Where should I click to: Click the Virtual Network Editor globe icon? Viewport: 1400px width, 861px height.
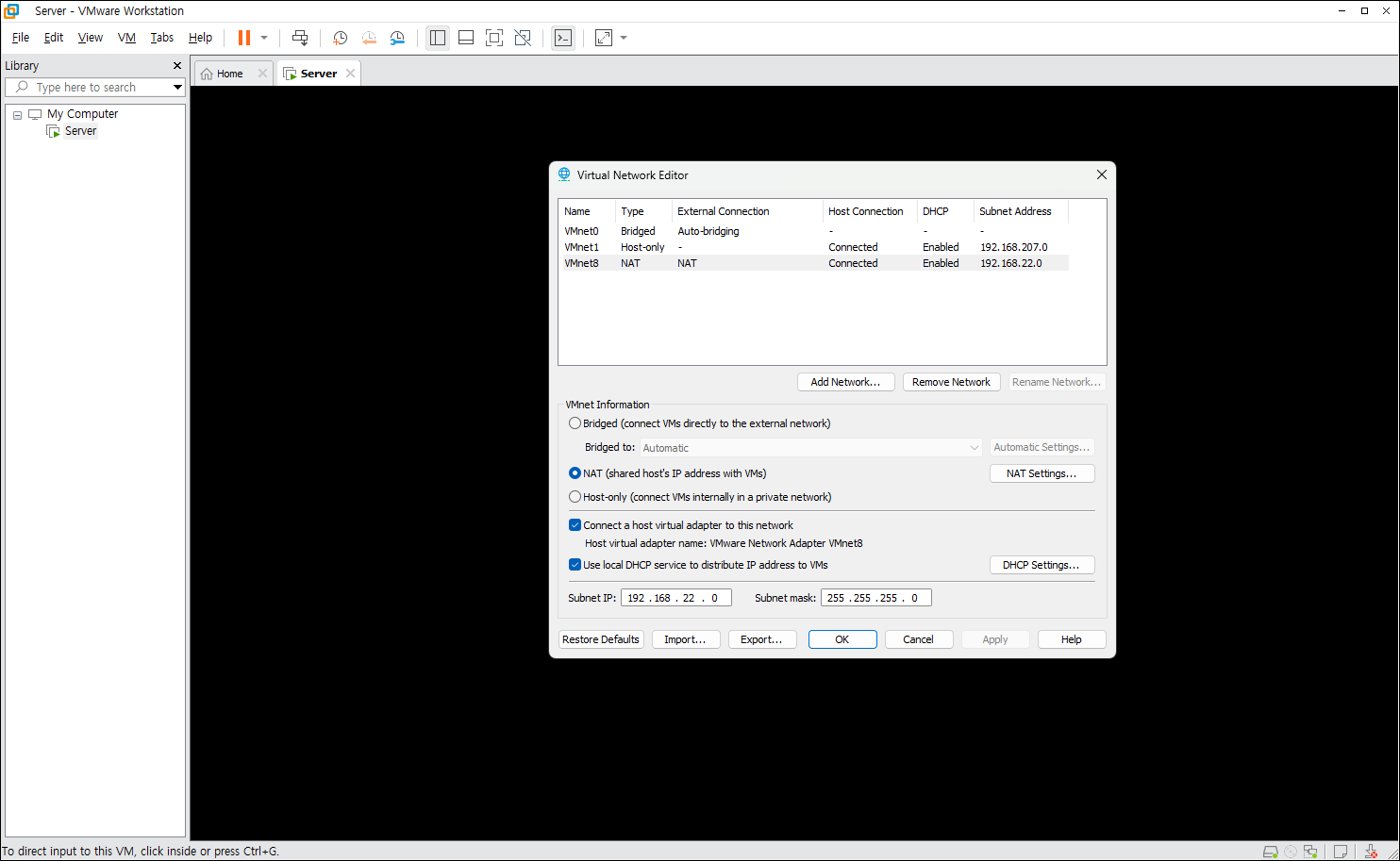click(564, 174)
